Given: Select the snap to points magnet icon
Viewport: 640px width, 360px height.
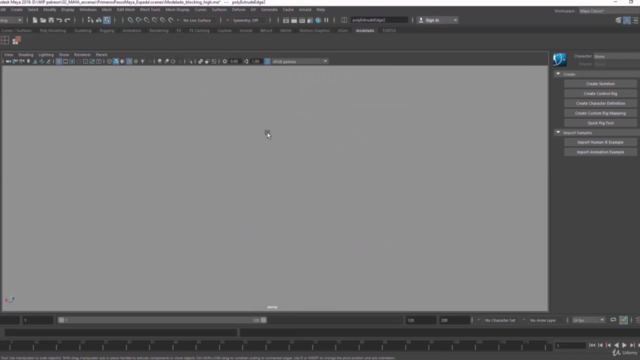Looking at the screenshot, I should (147, 20).
